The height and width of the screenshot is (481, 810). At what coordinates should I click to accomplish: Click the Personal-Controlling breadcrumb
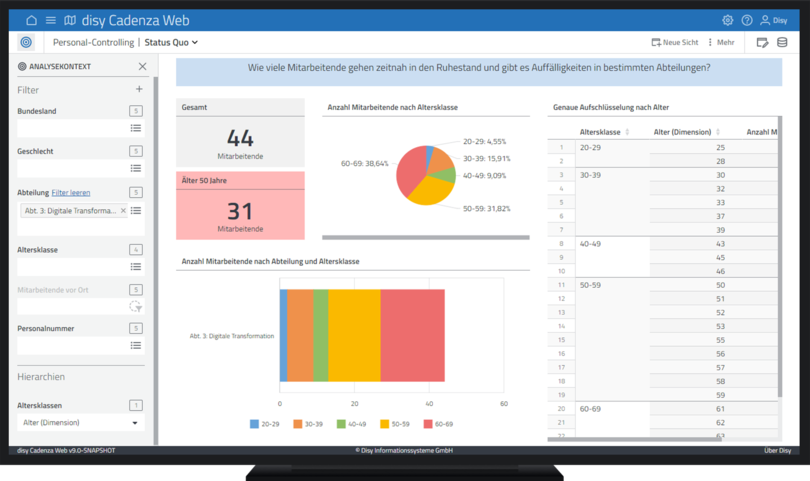click(93, 42)
